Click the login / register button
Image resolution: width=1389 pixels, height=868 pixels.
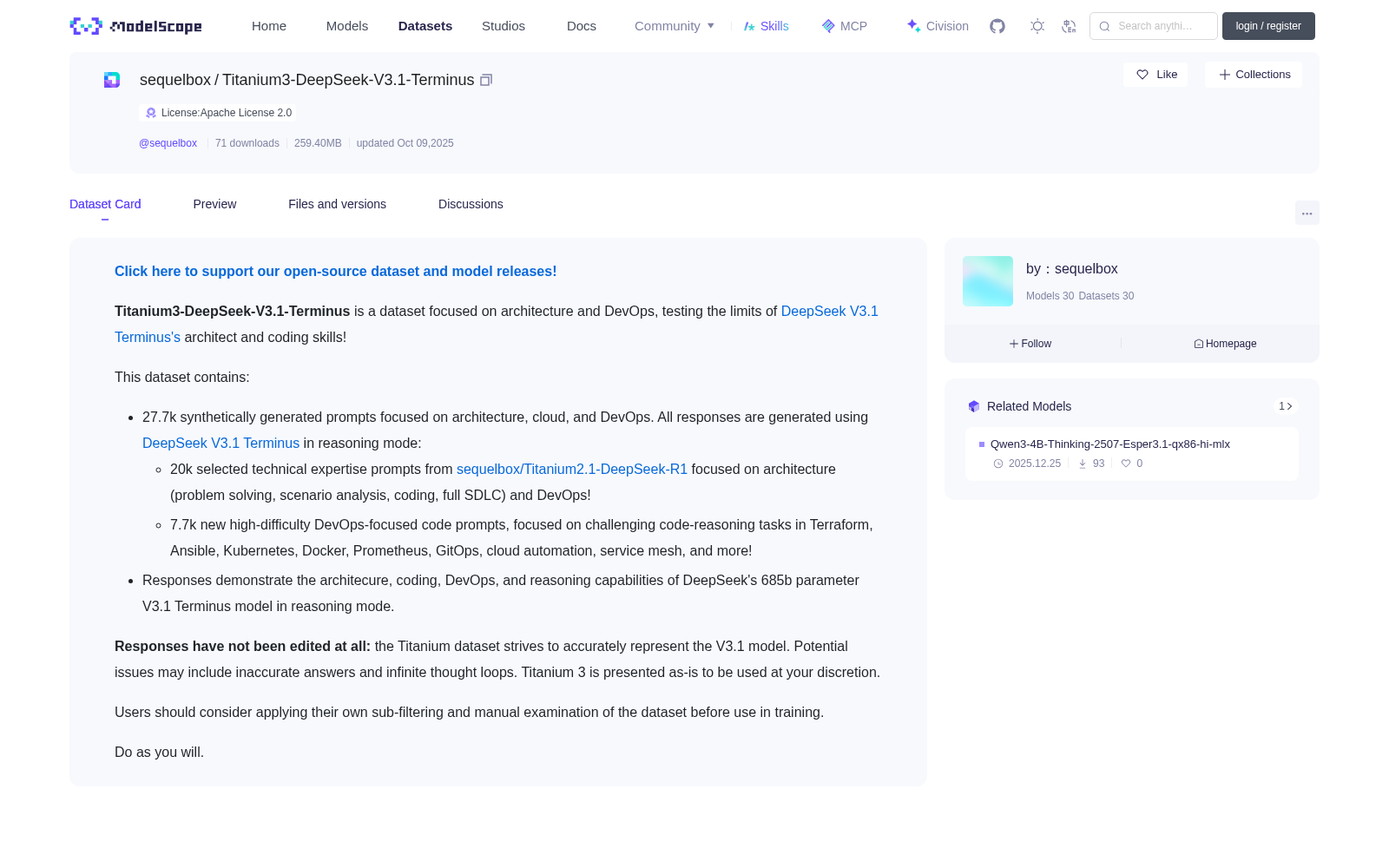[x=1268, y=26]
